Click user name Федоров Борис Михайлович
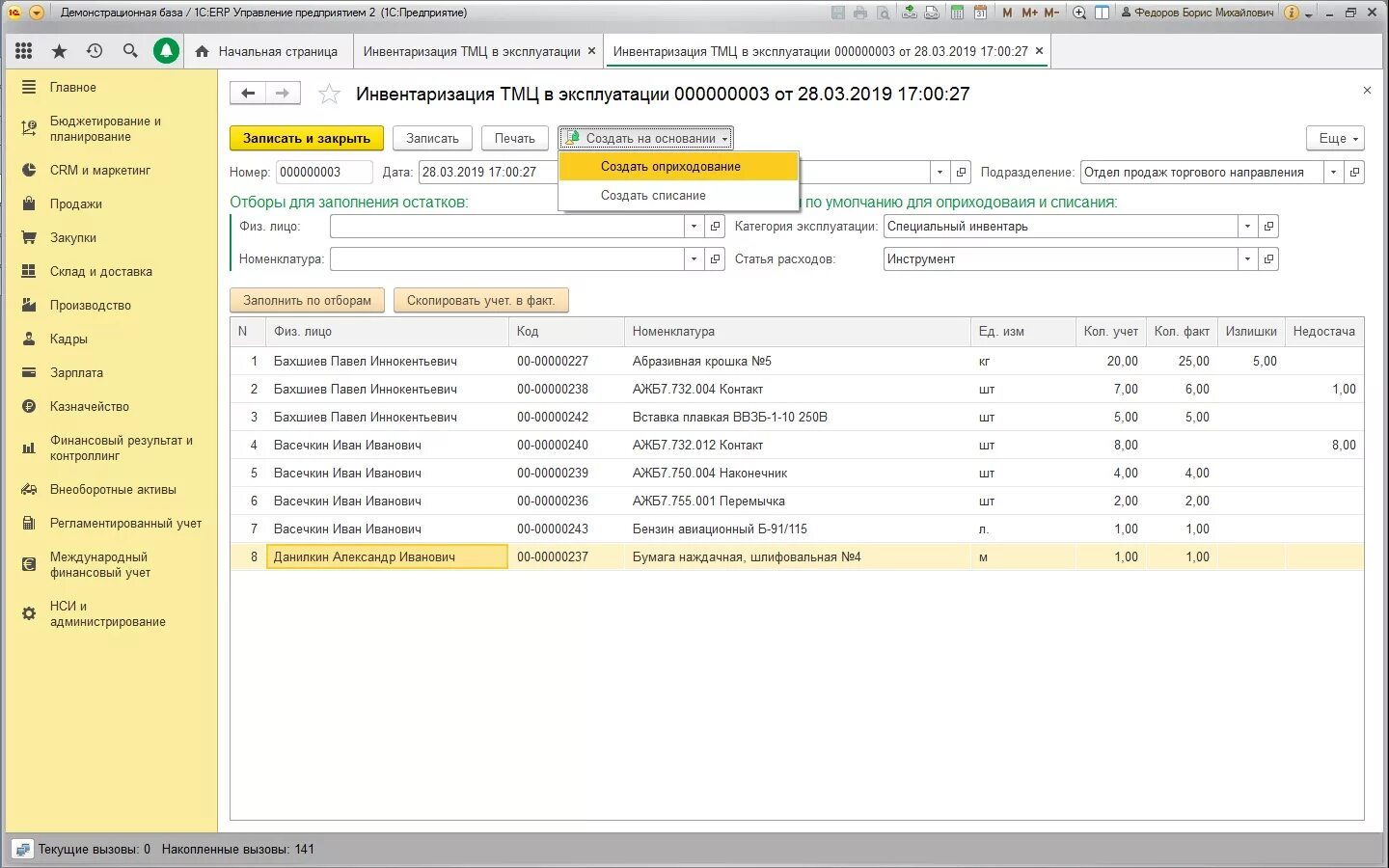Viewport: 1389px width, 868px height. pyautogui.click(x=1203, y=13)
